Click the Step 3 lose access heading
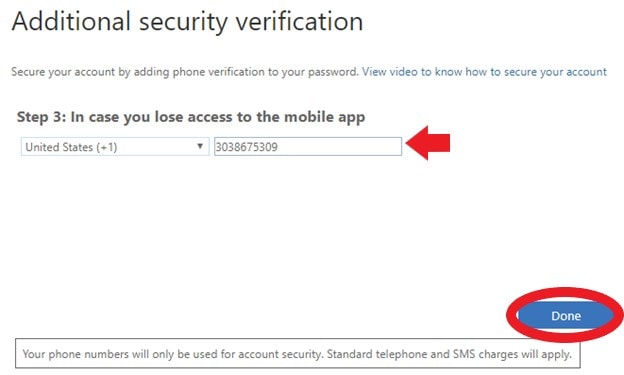Screen dimensions: 624x375 [x=191, y=117]
